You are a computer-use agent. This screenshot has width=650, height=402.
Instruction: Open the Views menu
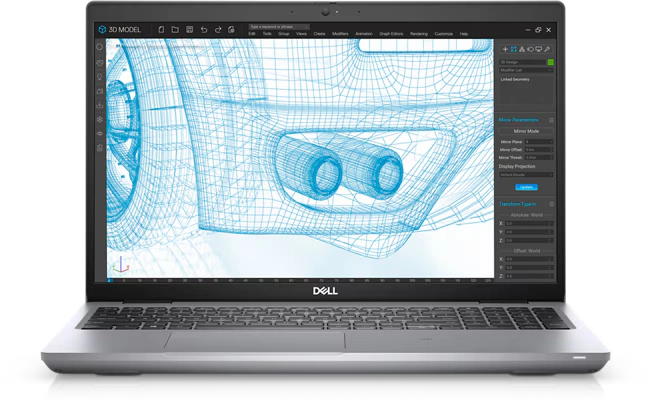tap(301, 34)
